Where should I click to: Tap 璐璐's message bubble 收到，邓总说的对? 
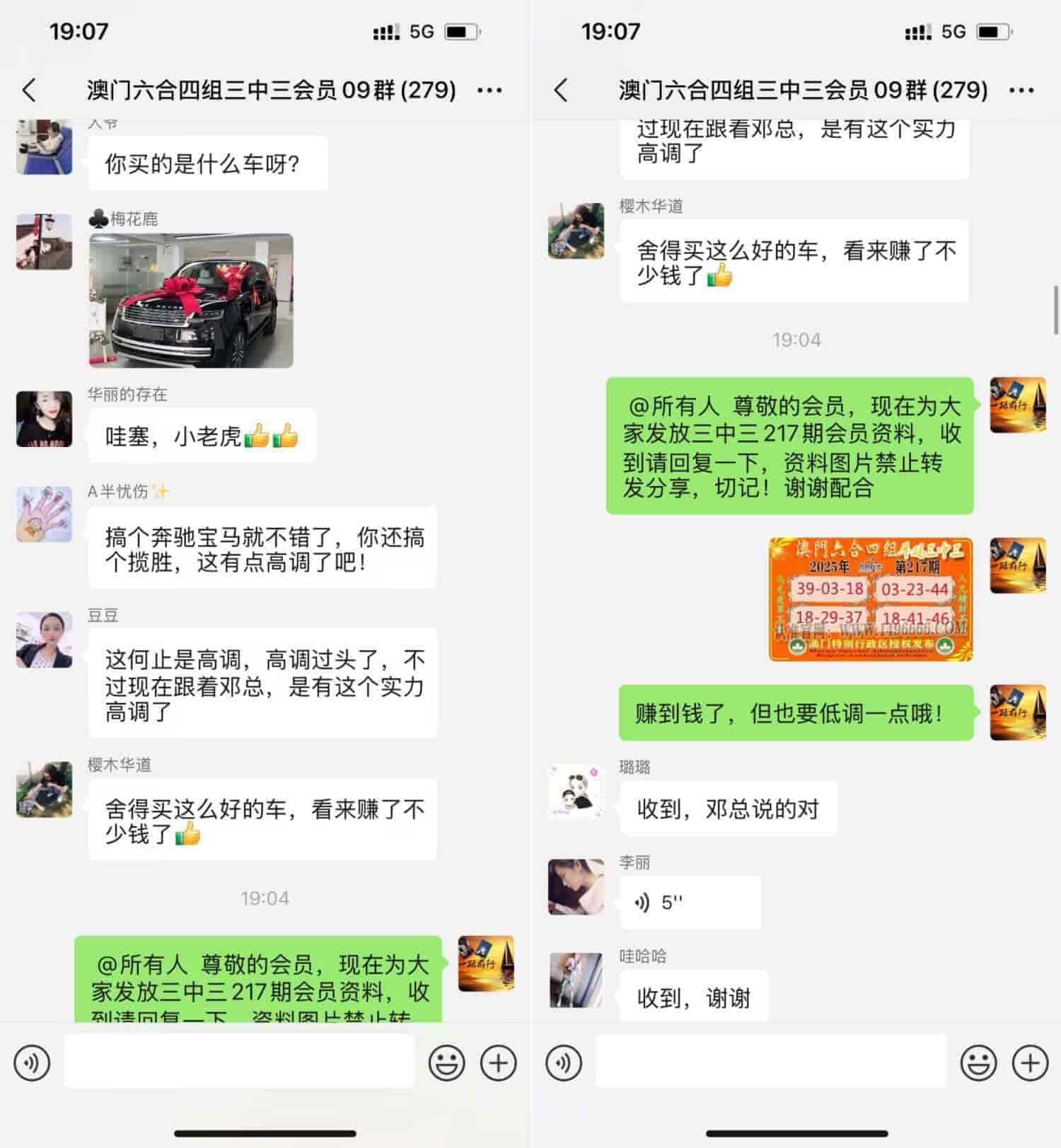click(728, 808)
